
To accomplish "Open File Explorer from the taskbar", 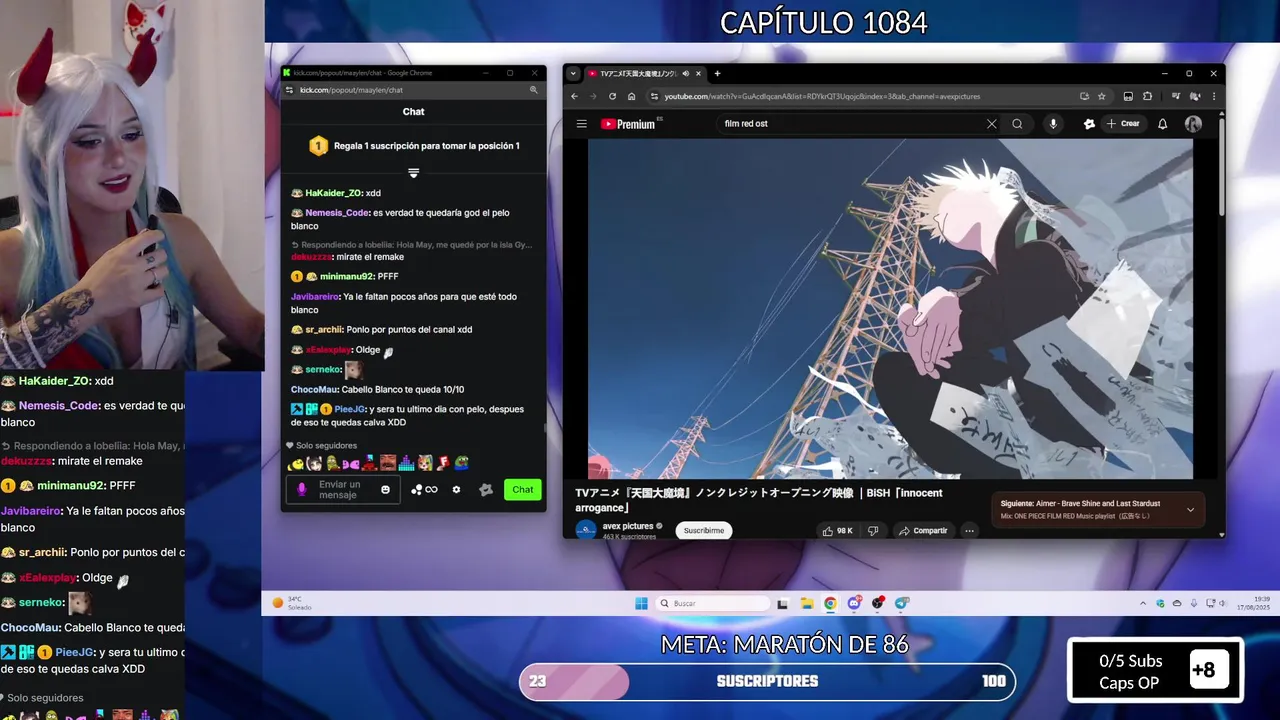I will tap(806, 603).
